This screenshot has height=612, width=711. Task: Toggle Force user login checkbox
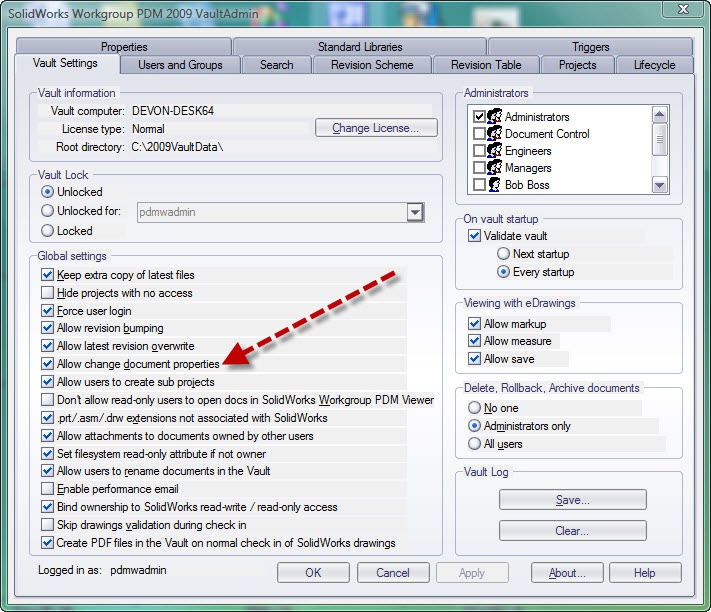click(47, 311)
